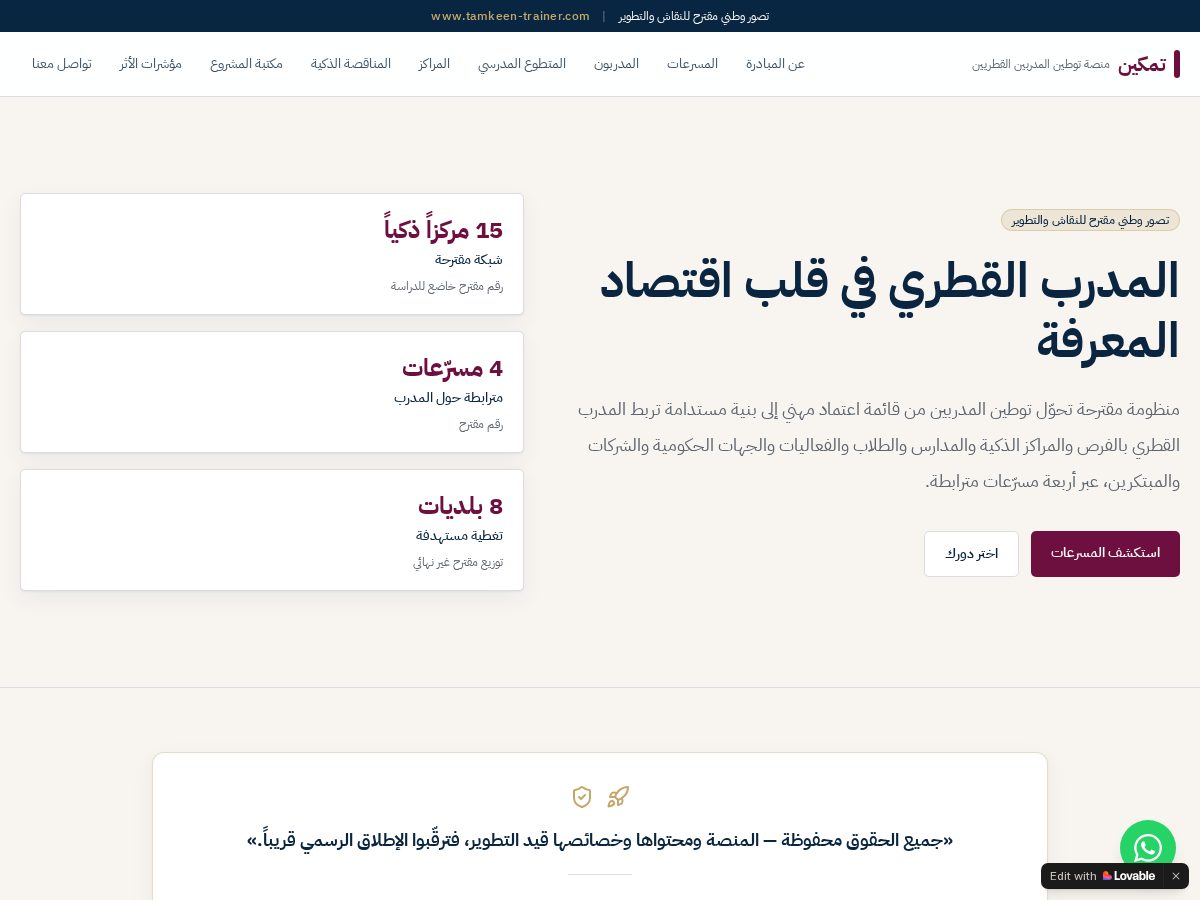Screen dimensions: 1200x900
Task: Open the مكتبة المشروع nav link
Action: click(246, 64)
